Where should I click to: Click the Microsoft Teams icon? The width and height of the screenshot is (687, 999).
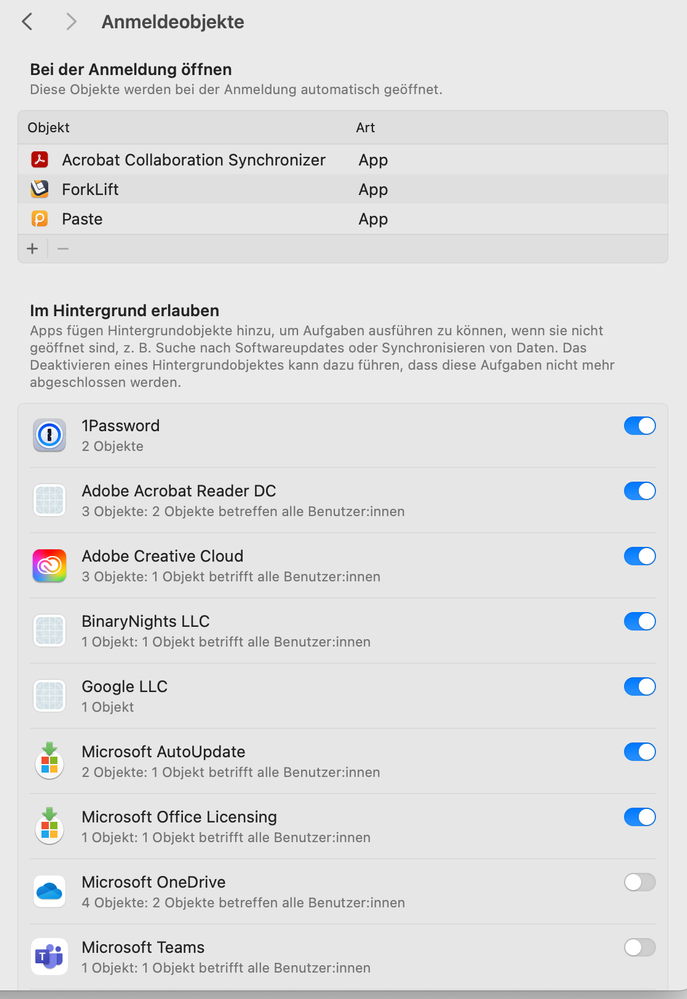[x=49, y=957]
